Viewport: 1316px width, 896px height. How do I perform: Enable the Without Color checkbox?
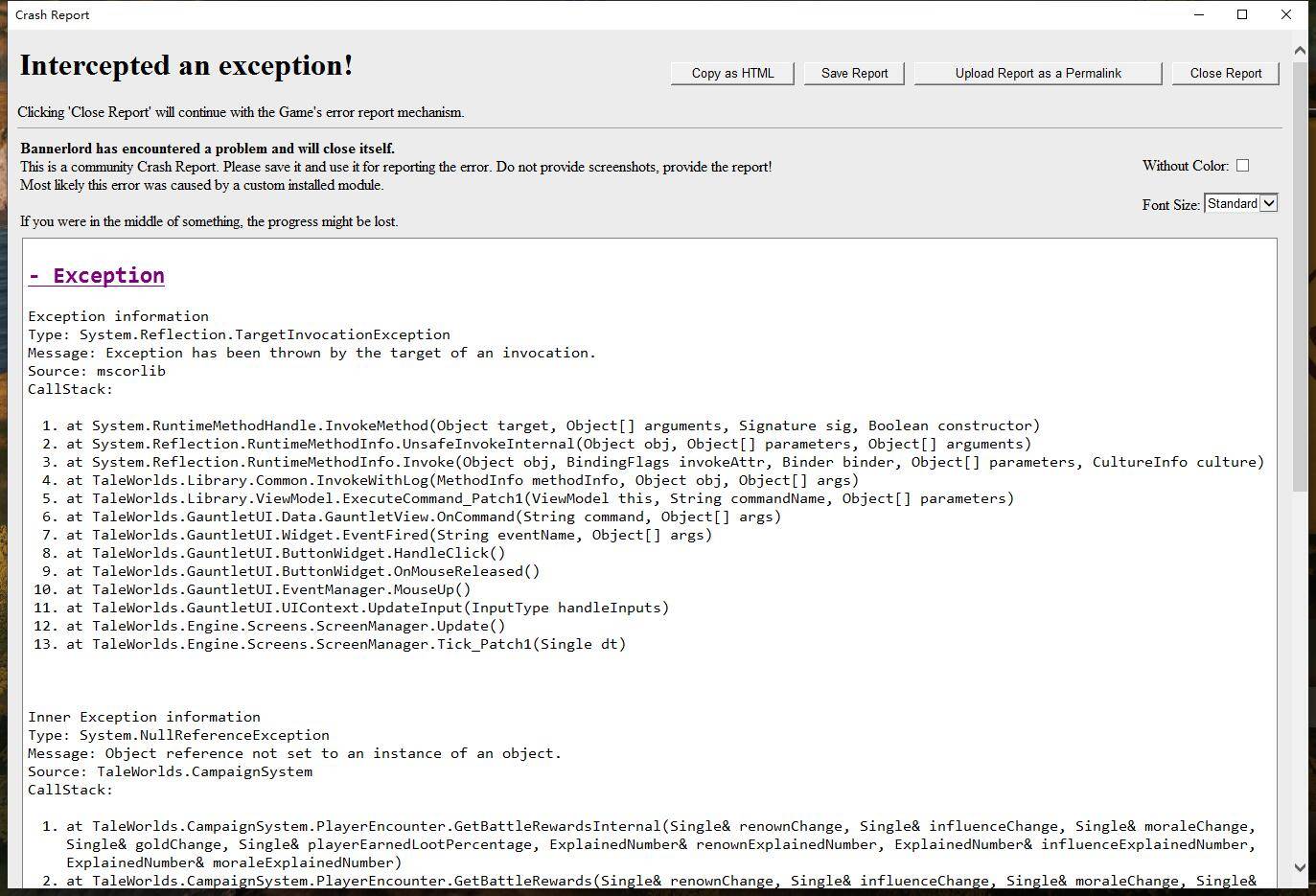[1242, 165]
